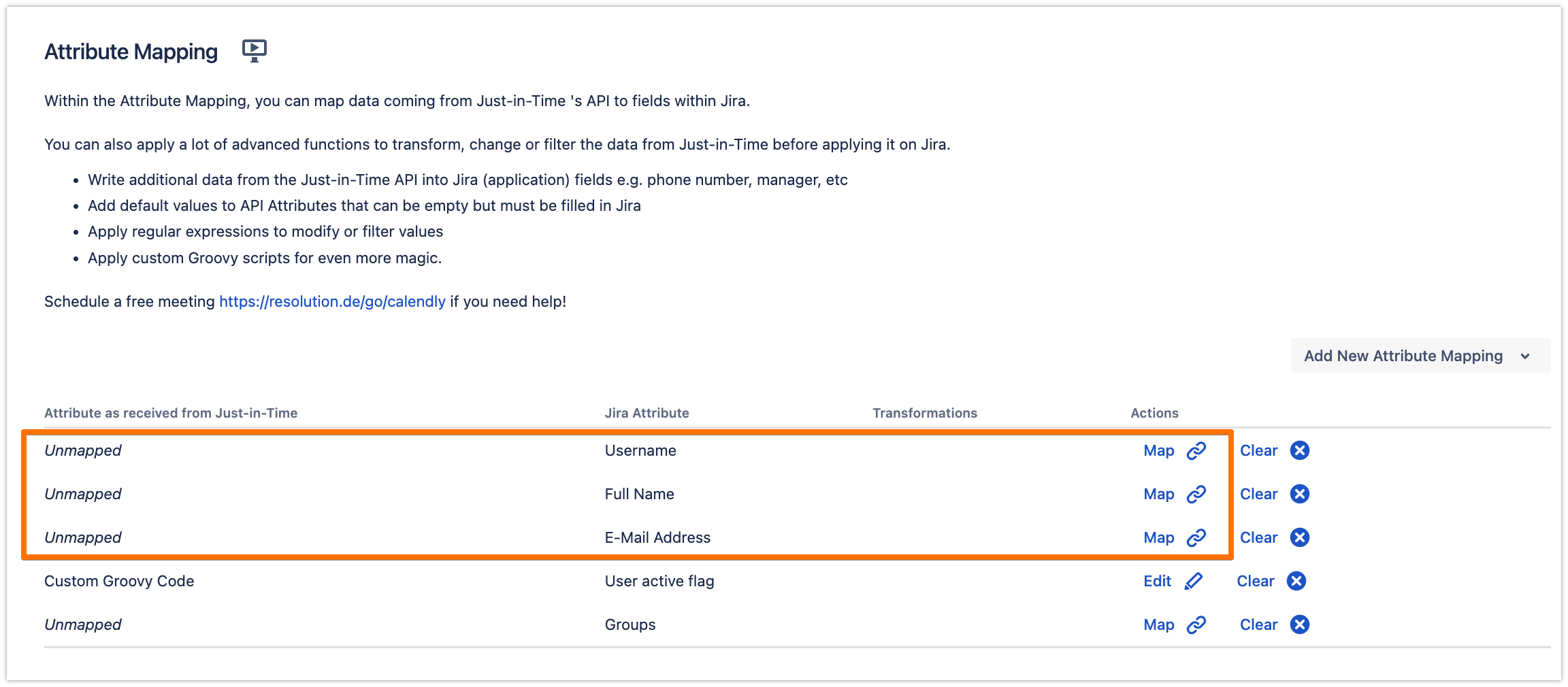Click the link icon for Username mapping
The image size is (1568, 687).
pyautogui.click(x=1196, y=451)
